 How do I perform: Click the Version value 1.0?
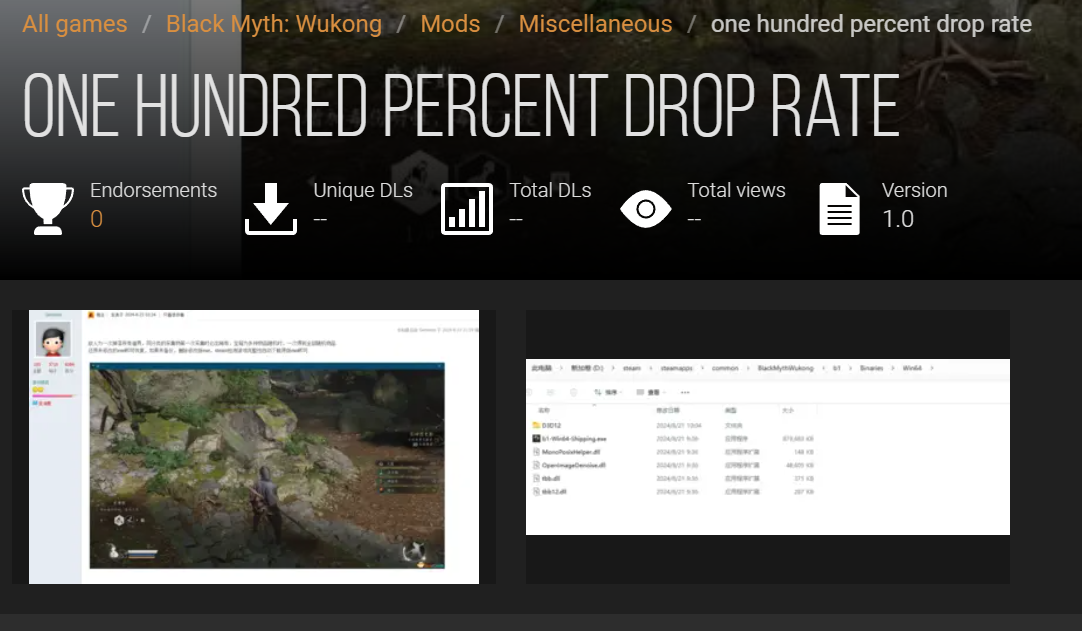(898, 219)
